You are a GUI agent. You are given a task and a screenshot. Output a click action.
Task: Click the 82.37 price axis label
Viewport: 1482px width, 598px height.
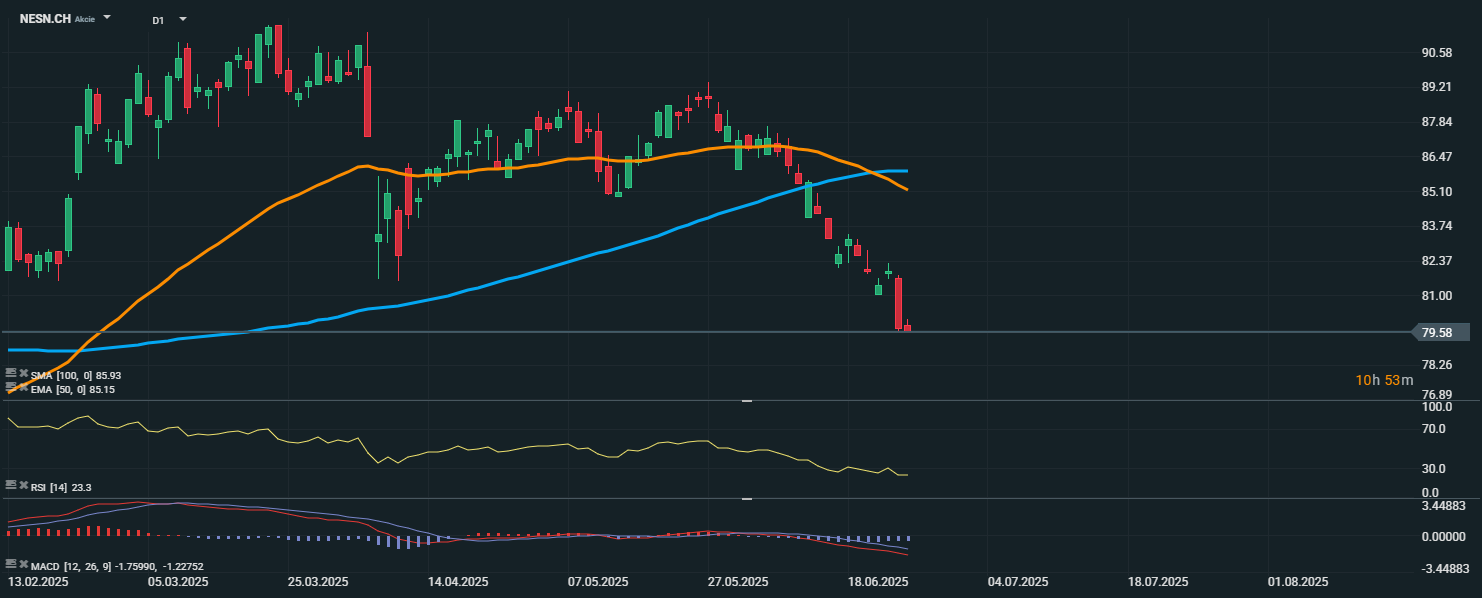1436,261
